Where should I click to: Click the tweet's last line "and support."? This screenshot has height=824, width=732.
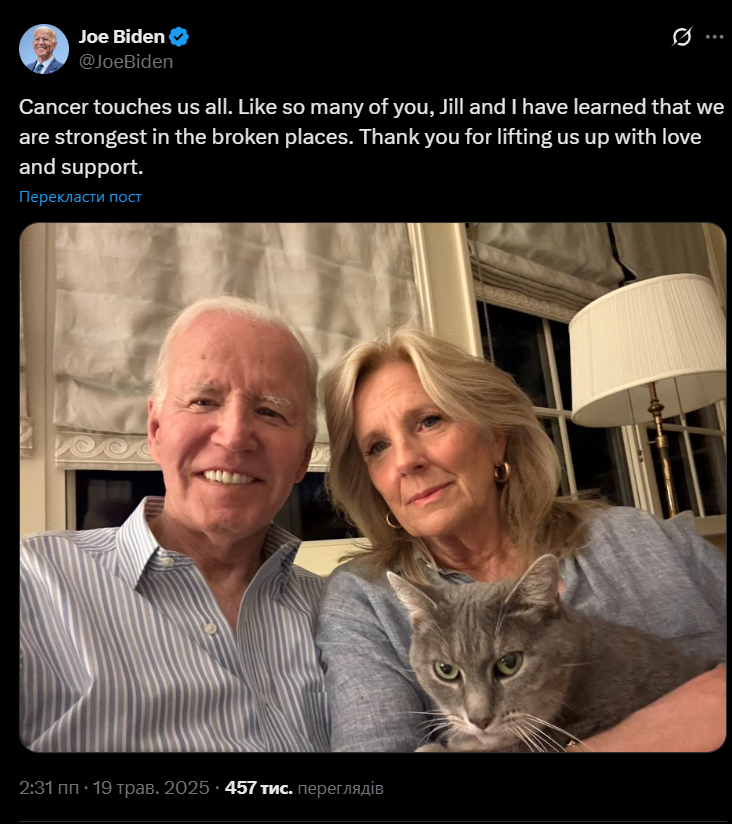click(81, 167)
